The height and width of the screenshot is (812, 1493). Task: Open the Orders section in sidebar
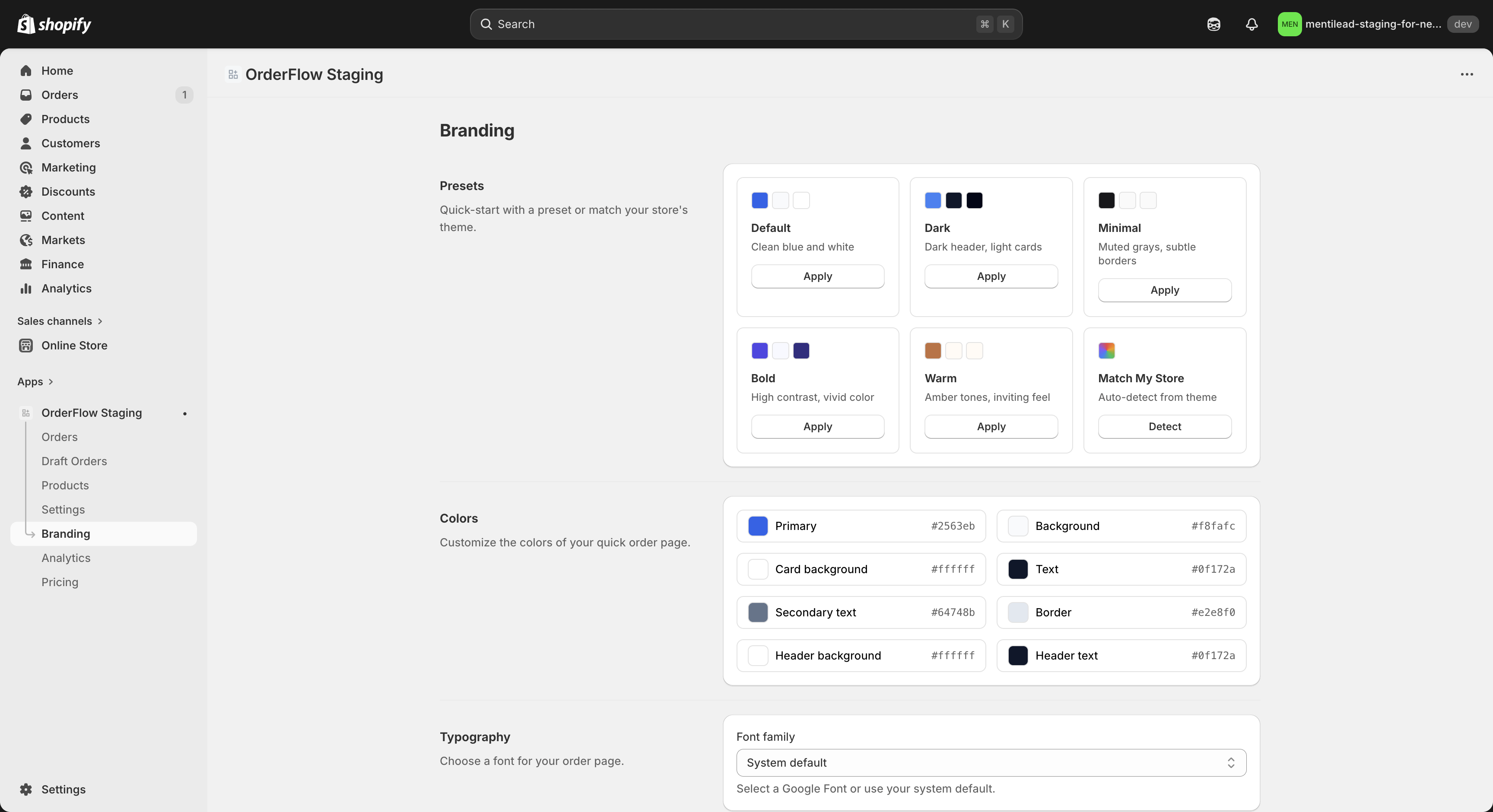60,95
